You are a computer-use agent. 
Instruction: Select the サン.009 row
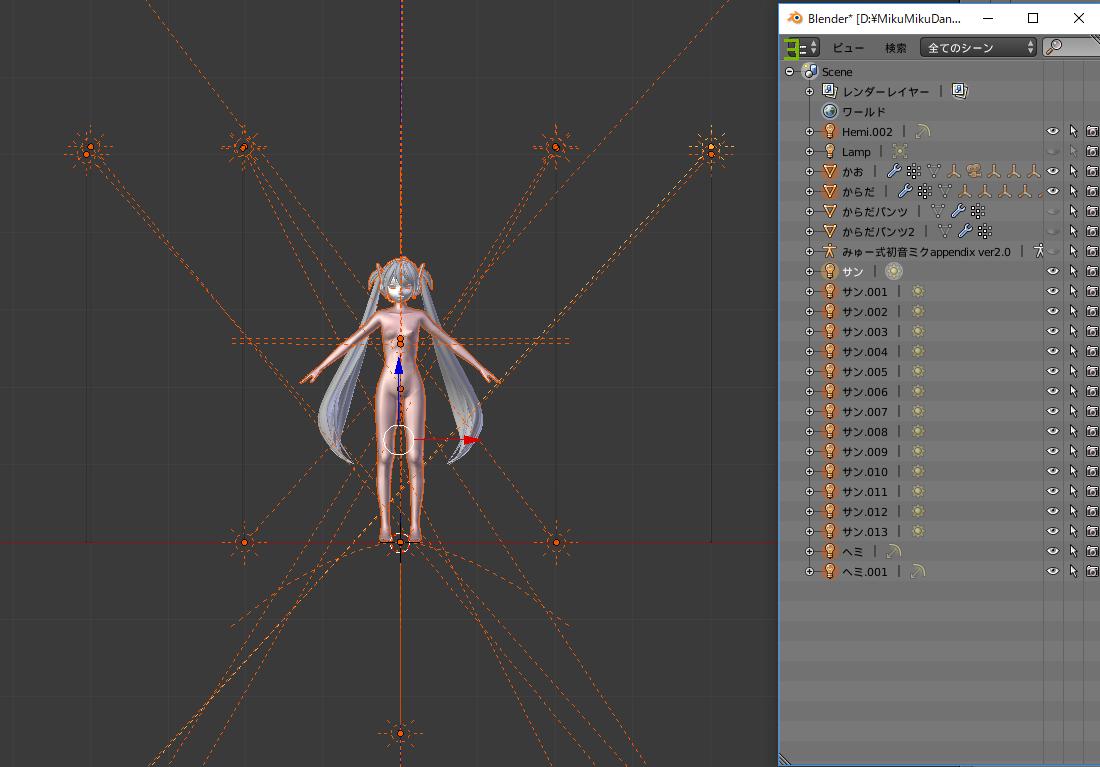(939, 451)
